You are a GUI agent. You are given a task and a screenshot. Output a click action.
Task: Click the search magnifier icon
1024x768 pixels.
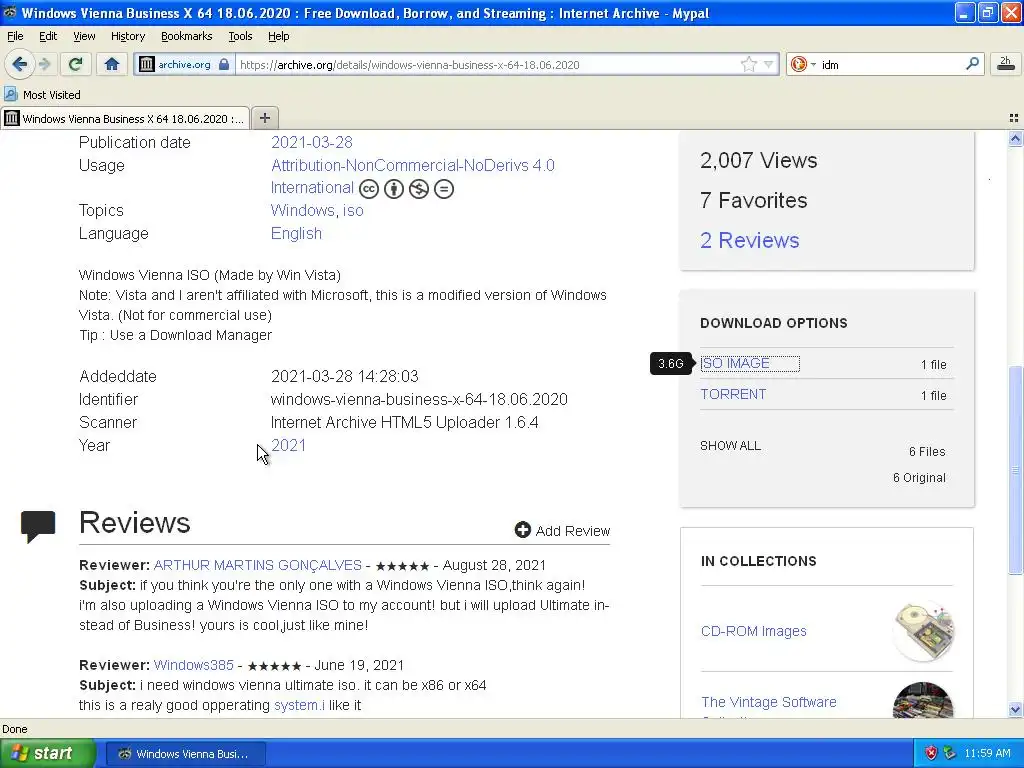[x=972, y=63]
